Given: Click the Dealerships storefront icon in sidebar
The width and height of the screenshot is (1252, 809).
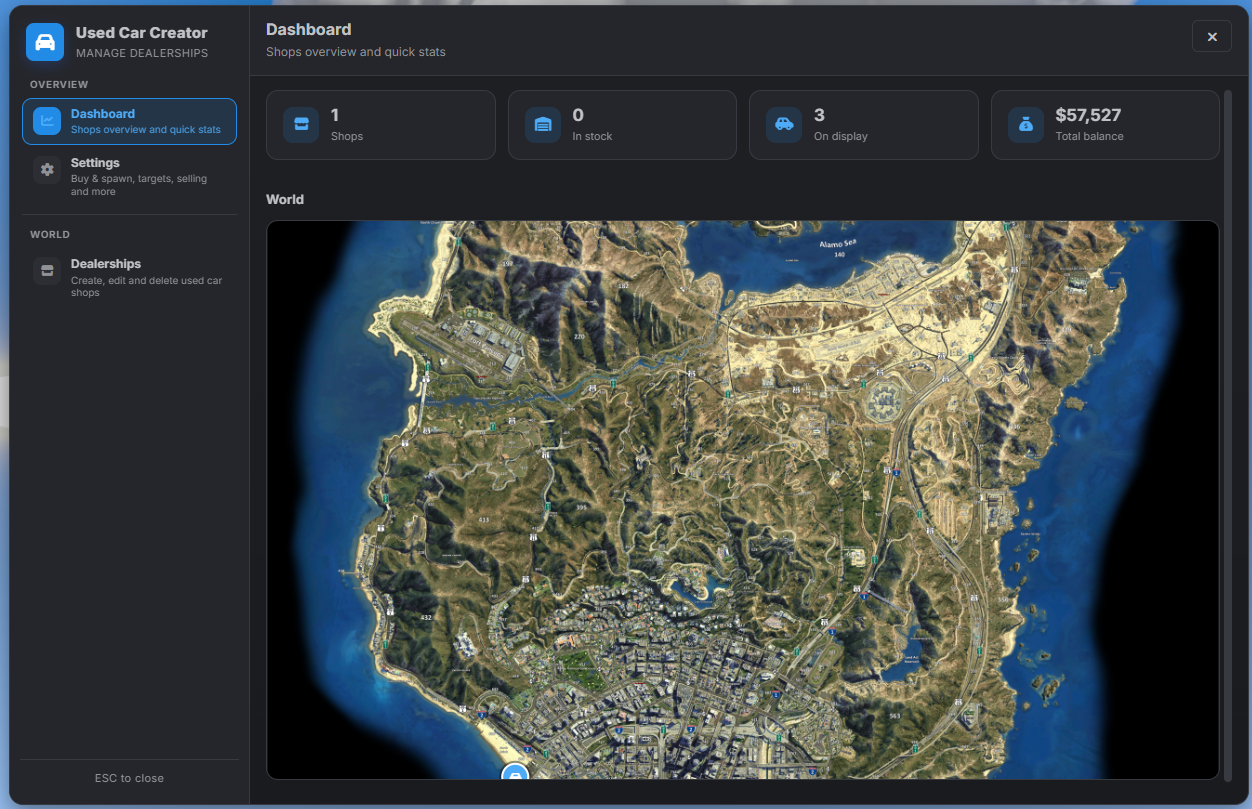Looking at the screenshot, I should click(47, 271).
